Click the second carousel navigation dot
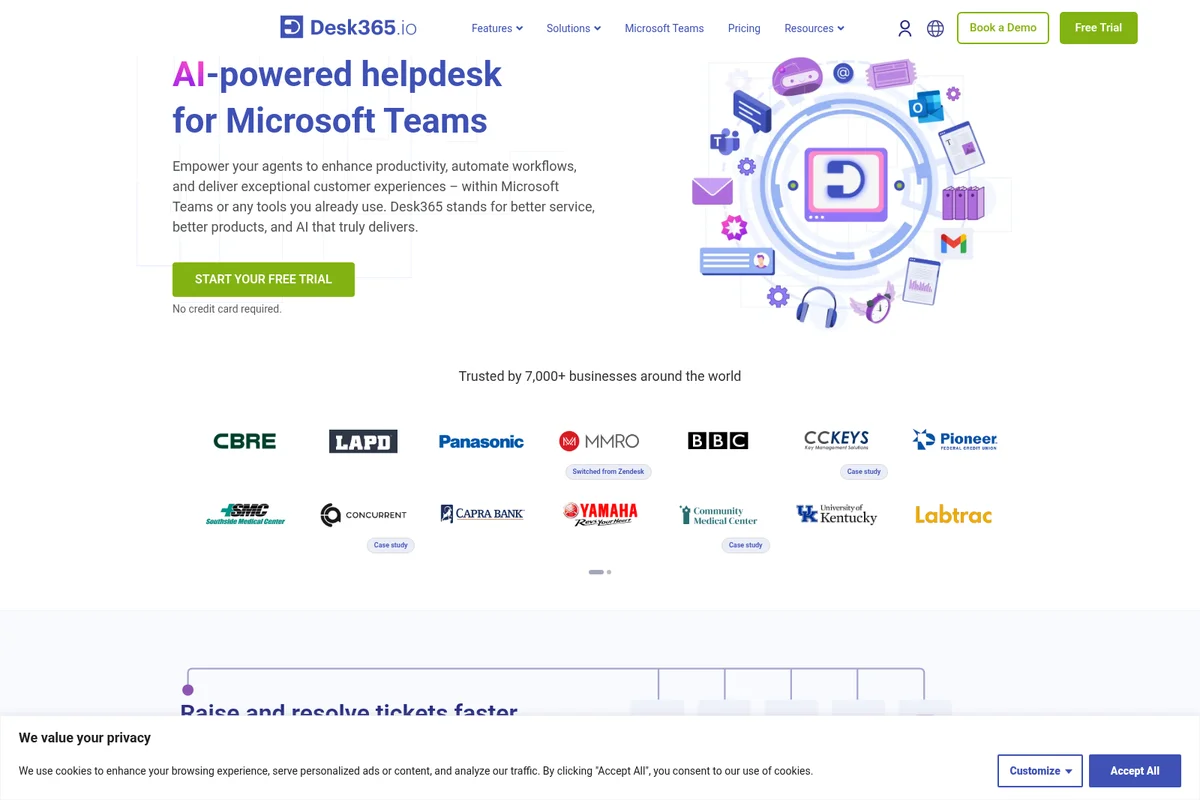This screenshot has width=1200, height=800. click(608, 572)
